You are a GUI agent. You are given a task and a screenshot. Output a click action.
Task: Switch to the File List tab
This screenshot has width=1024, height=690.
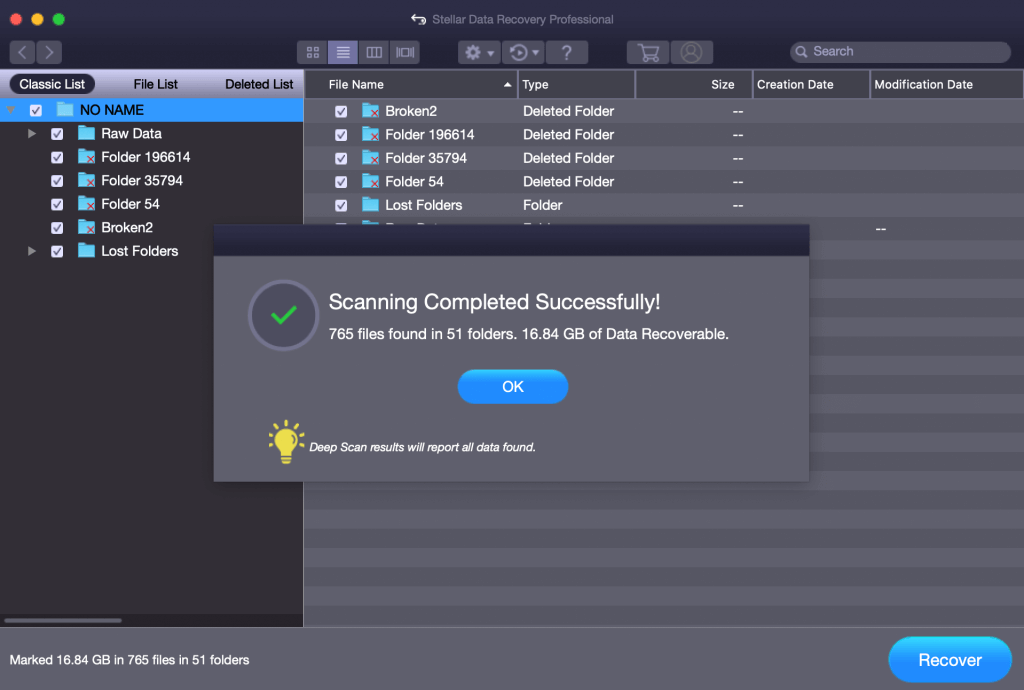(x=156, y=84)
